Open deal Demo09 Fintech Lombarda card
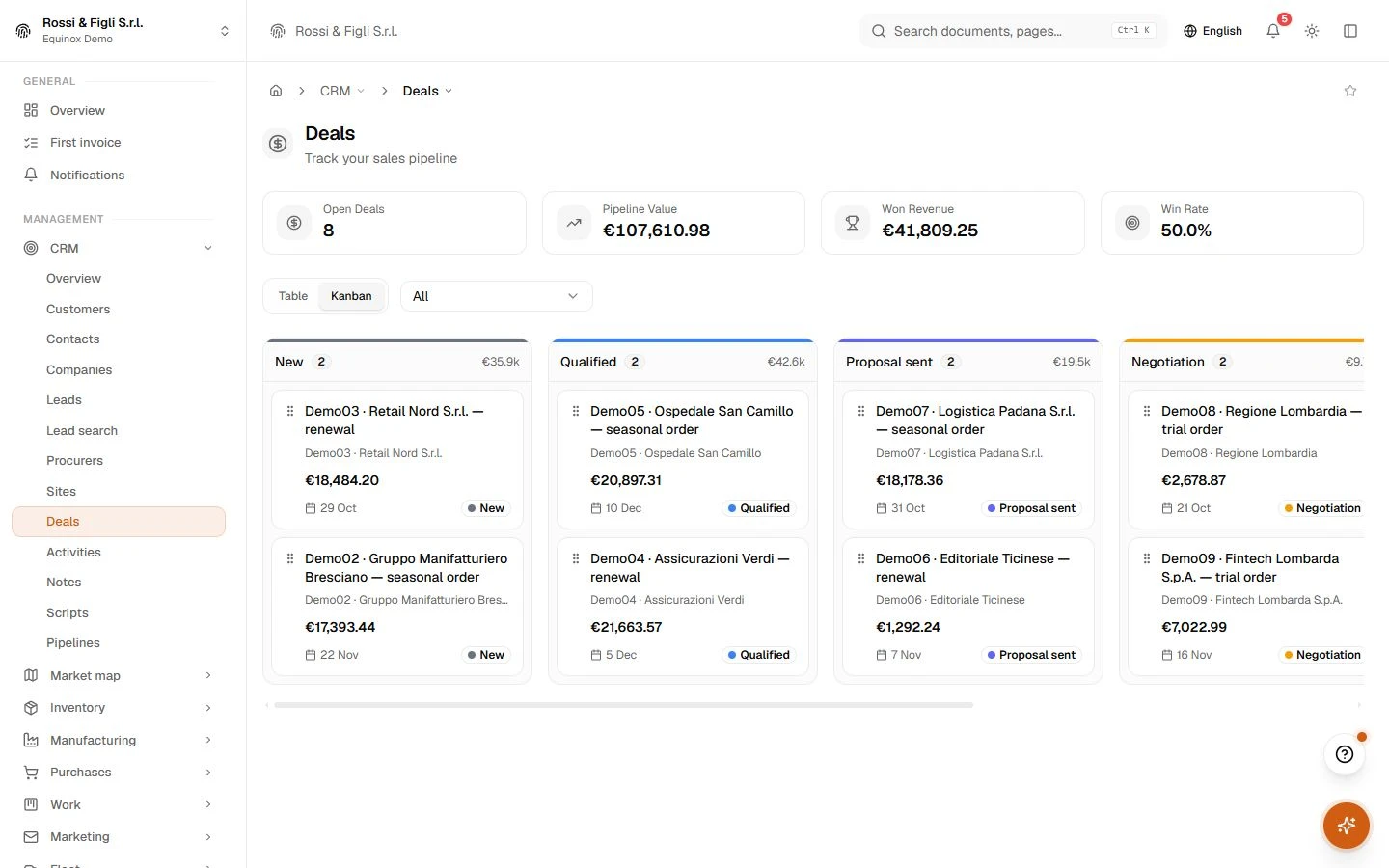 [1246, 607]
